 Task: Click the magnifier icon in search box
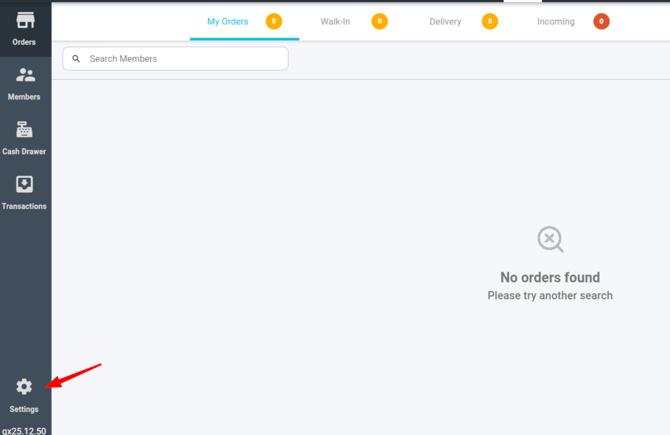tap(76, 59)
